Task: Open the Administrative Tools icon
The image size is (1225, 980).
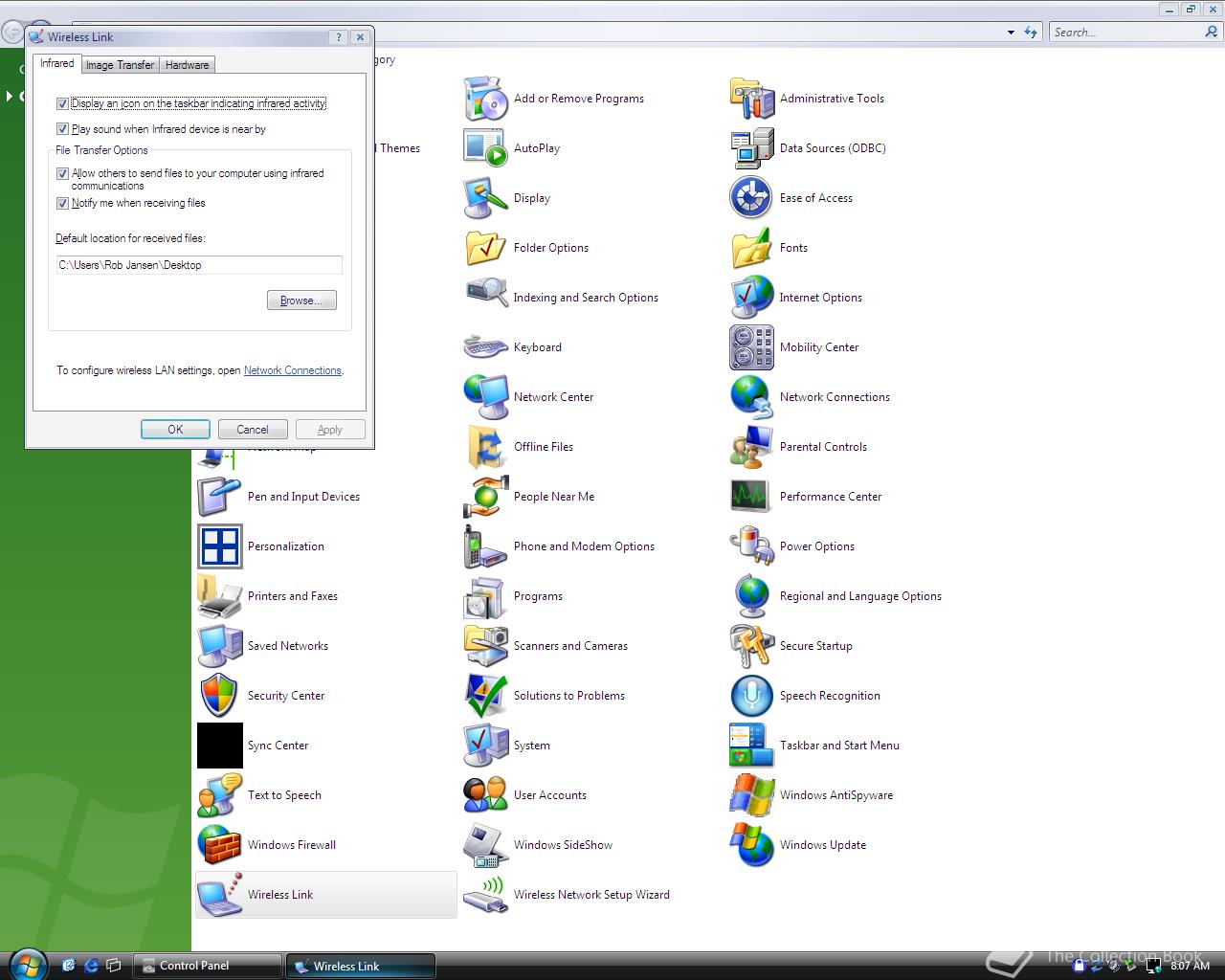Action: point(751,99)
